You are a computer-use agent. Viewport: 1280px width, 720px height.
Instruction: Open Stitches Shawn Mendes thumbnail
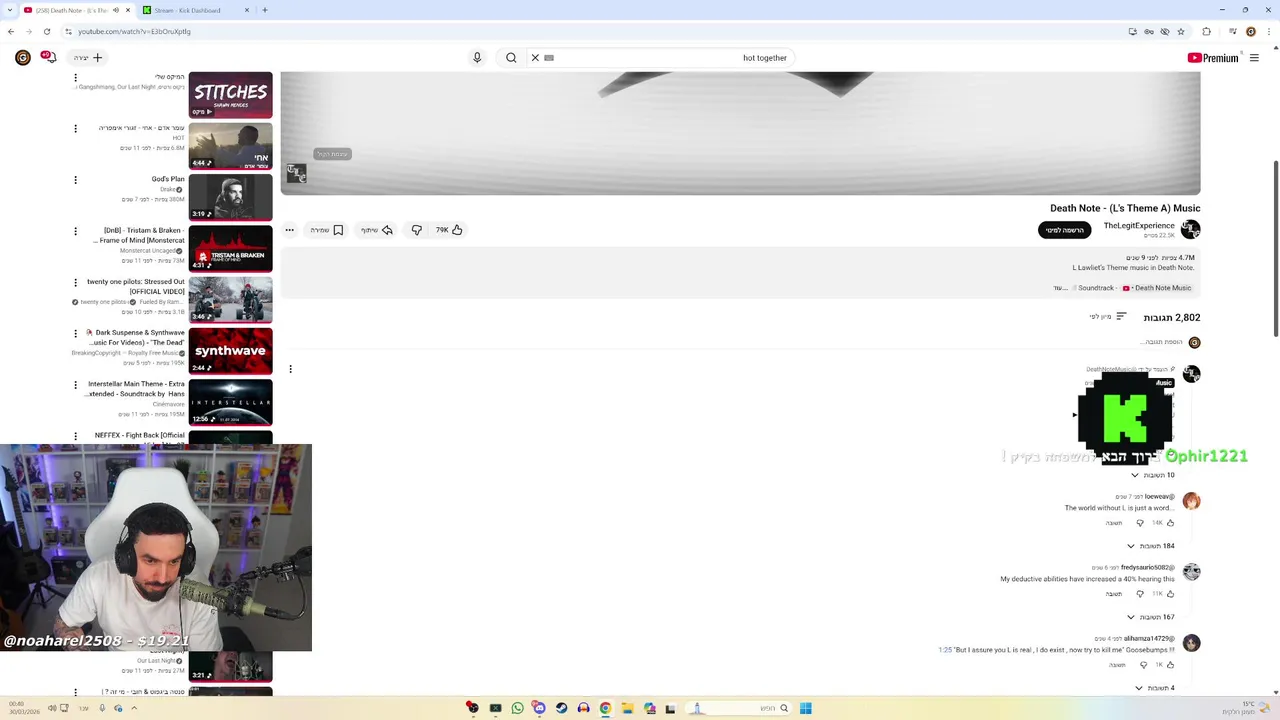point(230,95)
